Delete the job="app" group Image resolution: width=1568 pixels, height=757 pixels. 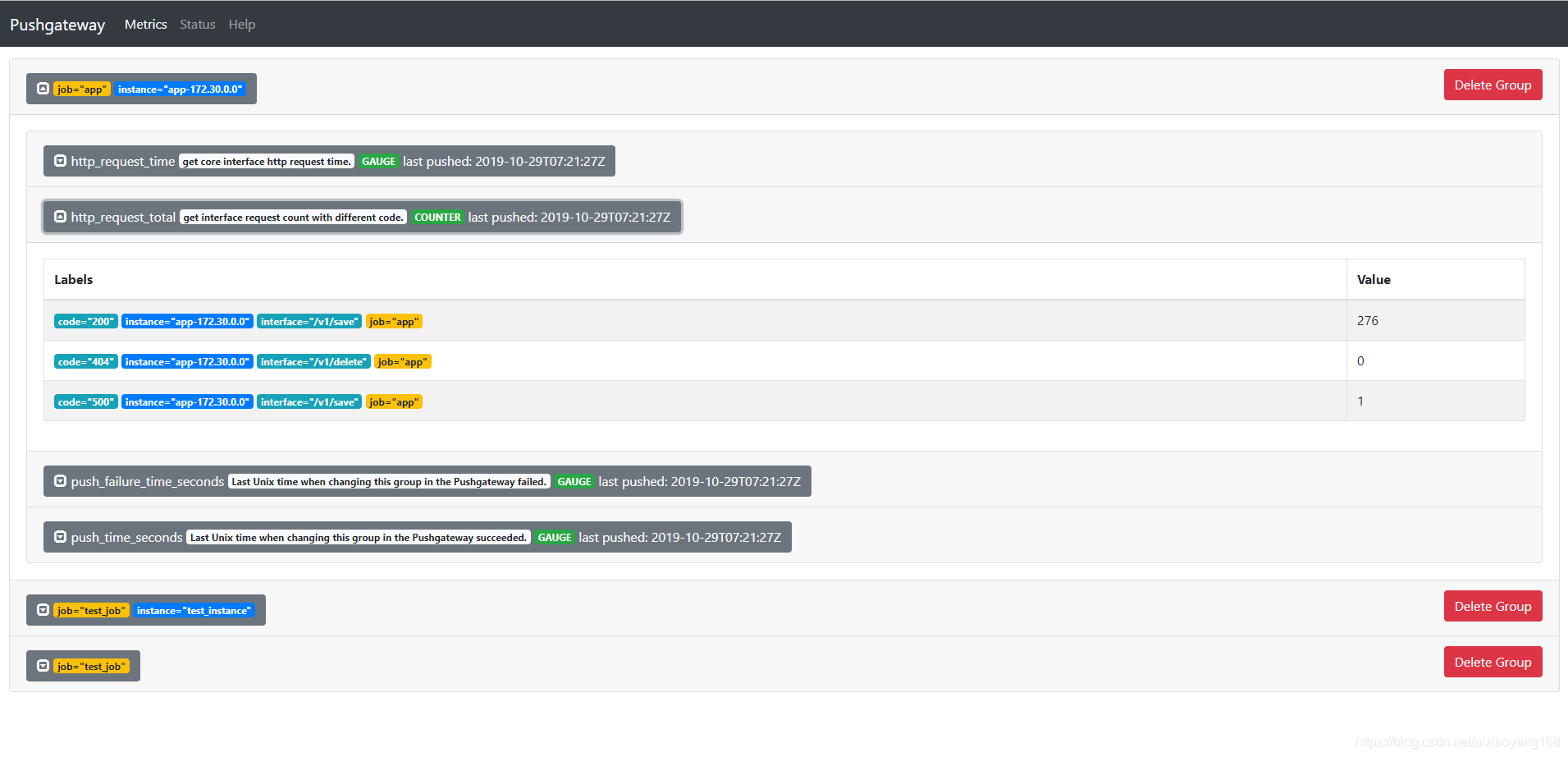(1493, 85)
